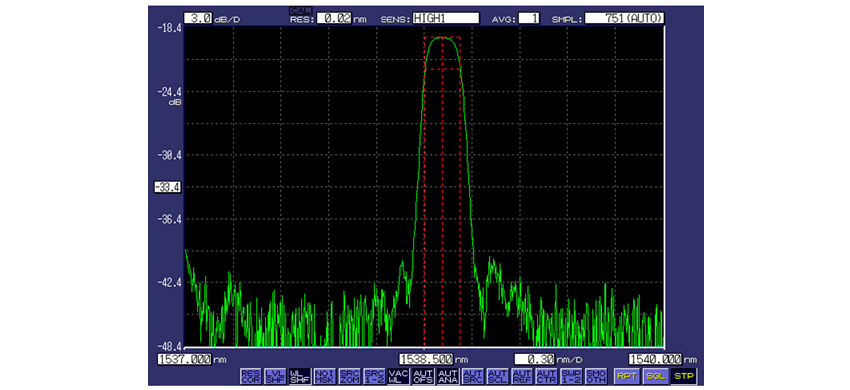Screen dimensions: 850x390
Task: Click the 1537.000 nm start wavelength field
Action: (184, 359)
